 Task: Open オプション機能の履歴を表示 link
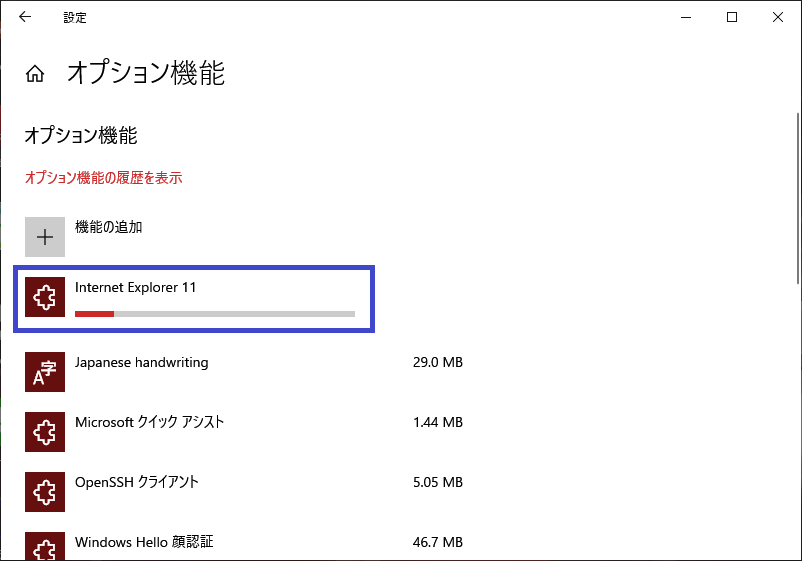[103, 178]
